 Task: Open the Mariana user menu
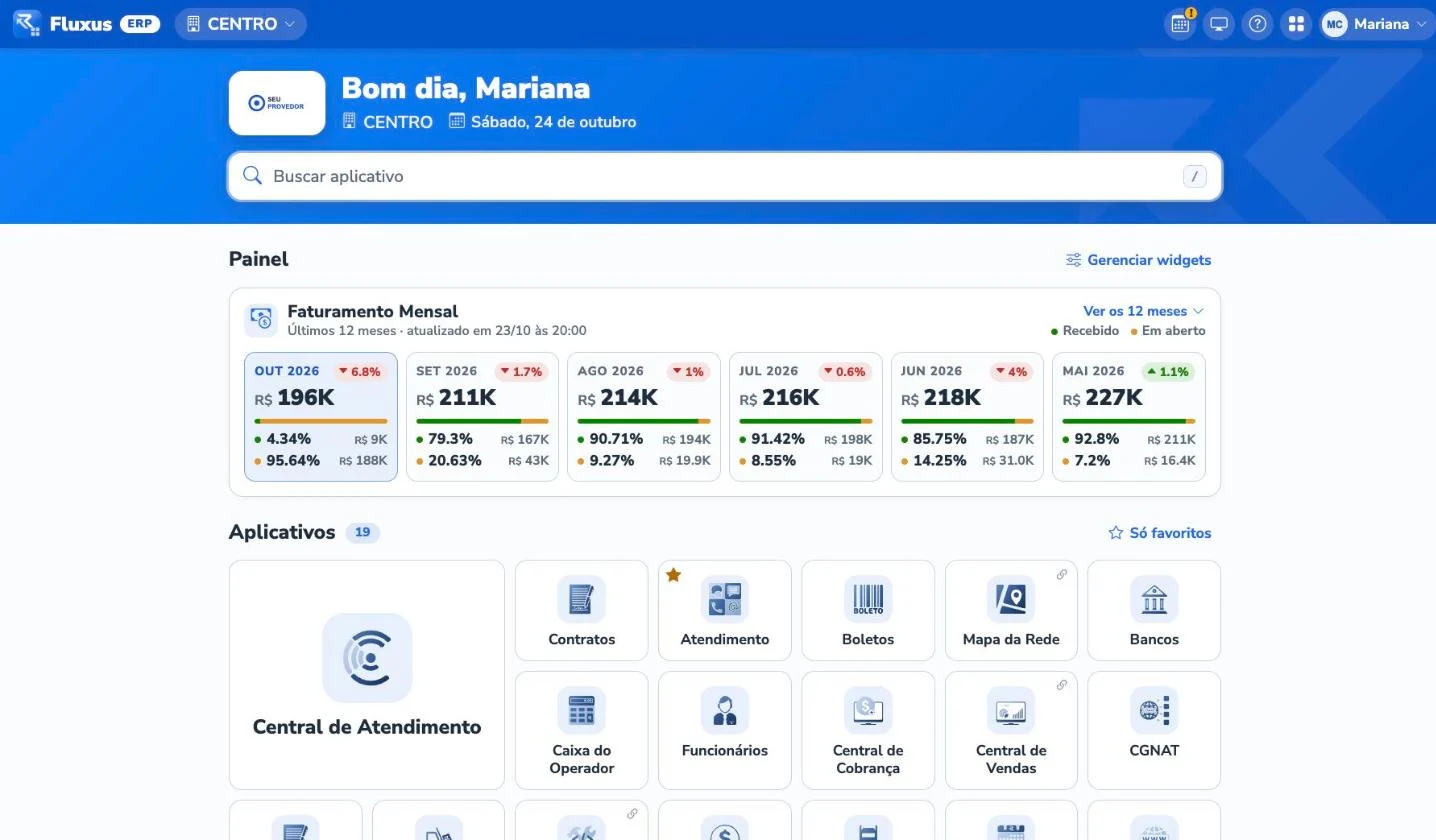click(x=1376, y=24)
